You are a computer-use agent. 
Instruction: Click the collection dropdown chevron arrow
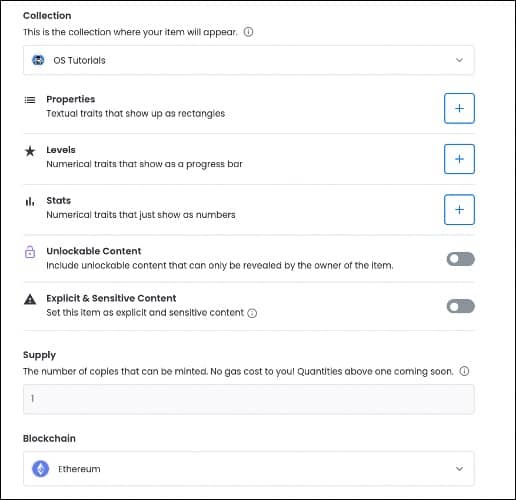[x=459, y=60]
